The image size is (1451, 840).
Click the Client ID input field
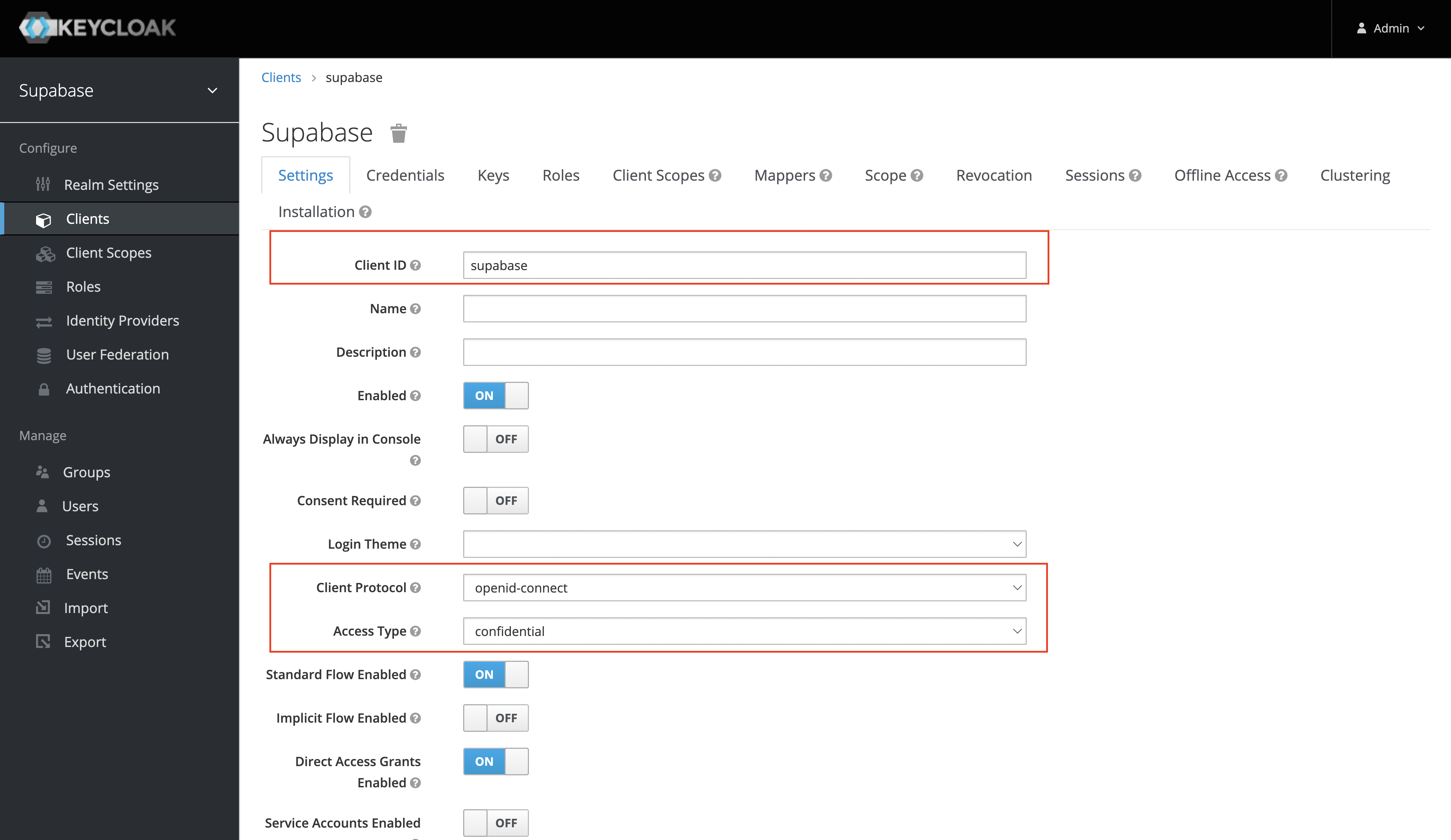pyautogui.click(x=744, y=264)
